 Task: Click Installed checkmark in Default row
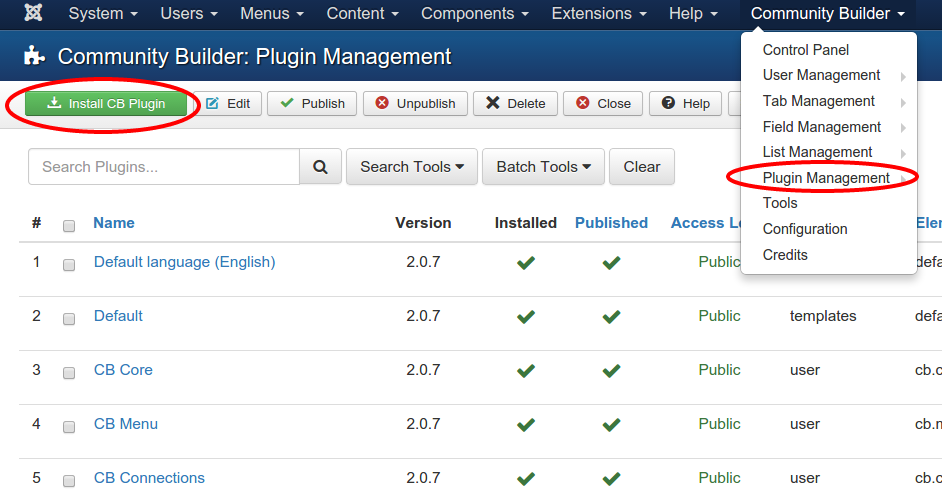click(x=526, y=317)
